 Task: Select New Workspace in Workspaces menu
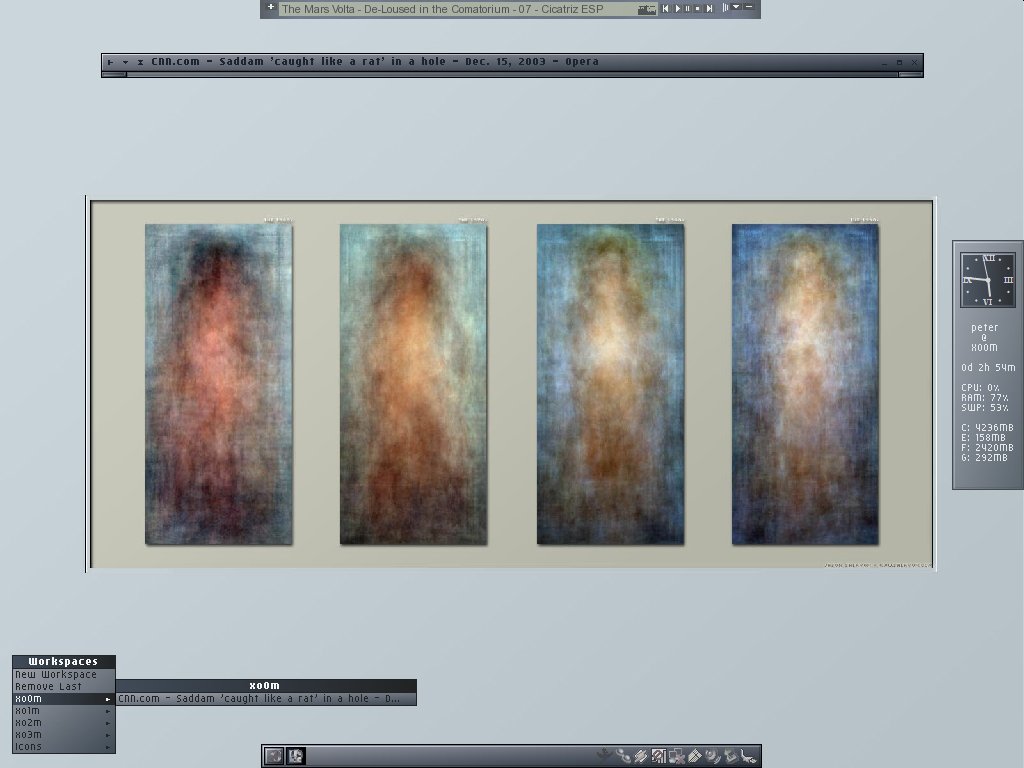coord(63,675)
